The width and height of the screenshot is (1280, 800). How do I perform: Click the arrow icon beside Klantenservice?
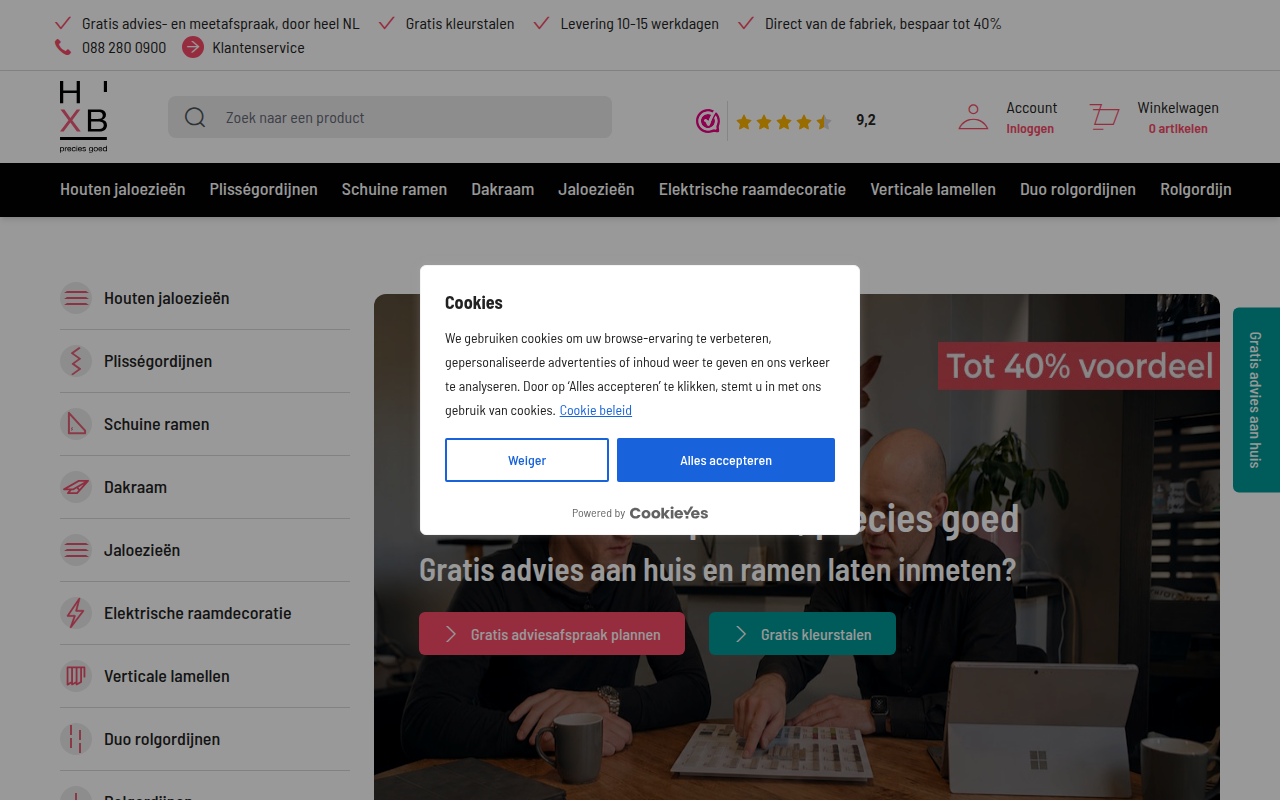[193, 47]
